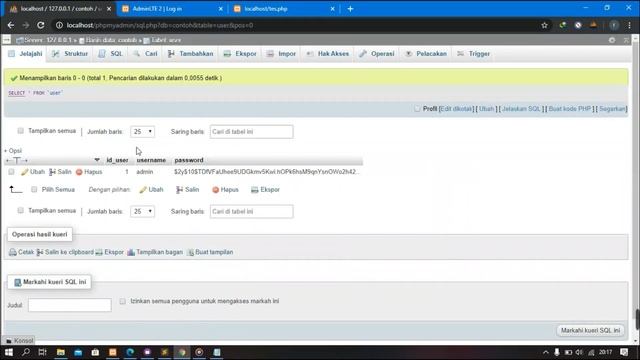The height and width of the screenshot is (360, 640).
Task: Open Windows taskbar search
Action: 26,352
